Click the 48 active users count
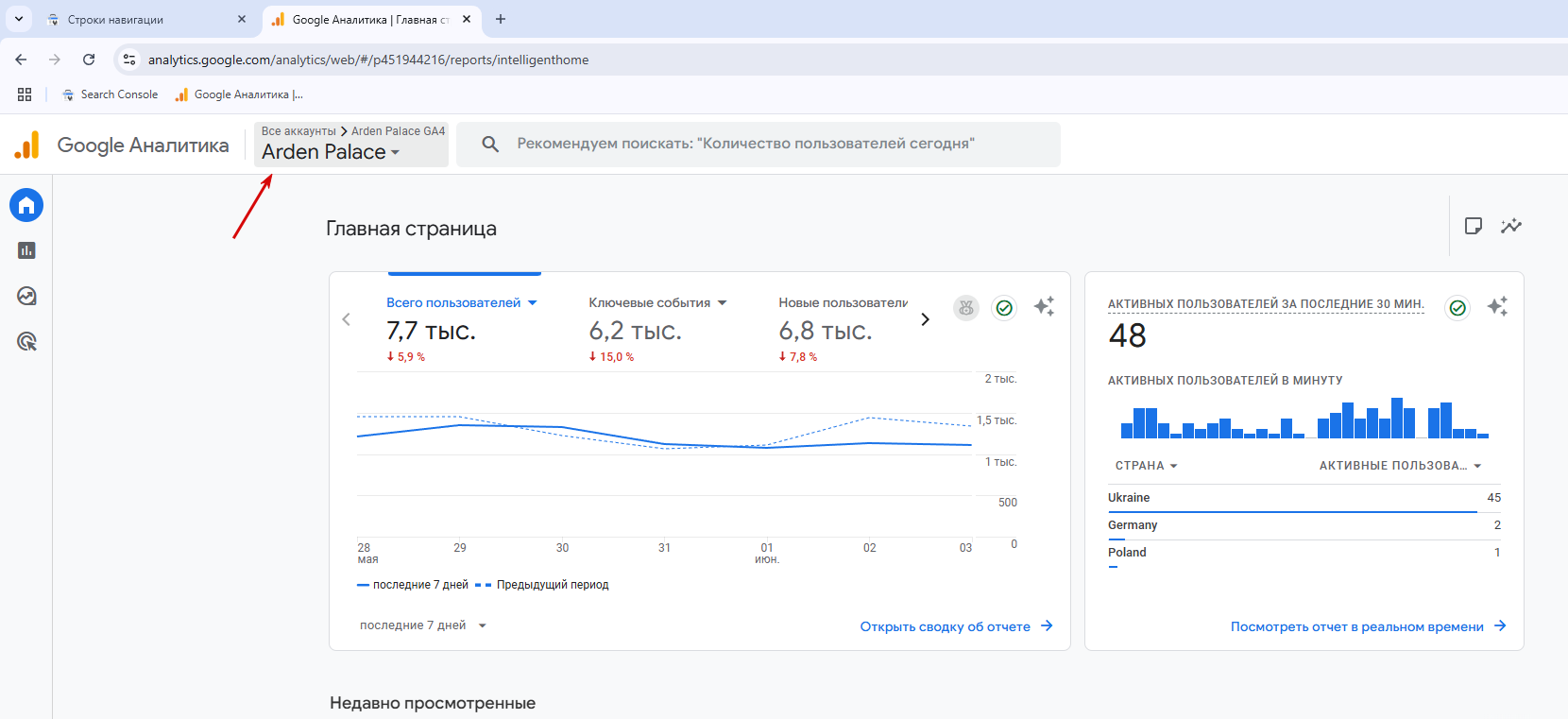The width and height of the screenshot is (1568, 719). 1127,335
